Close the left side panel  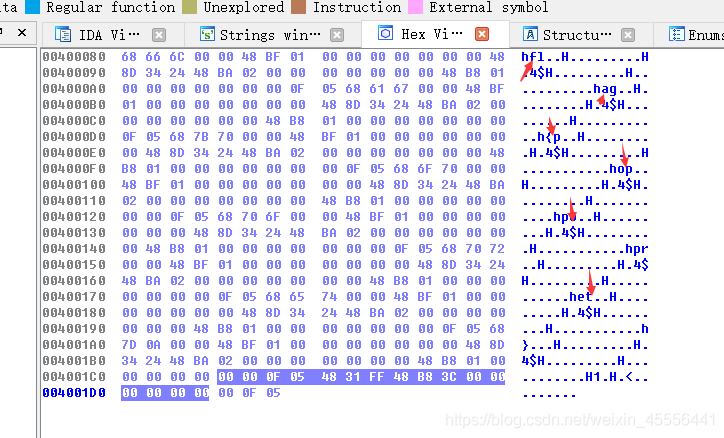pos(22,32)
